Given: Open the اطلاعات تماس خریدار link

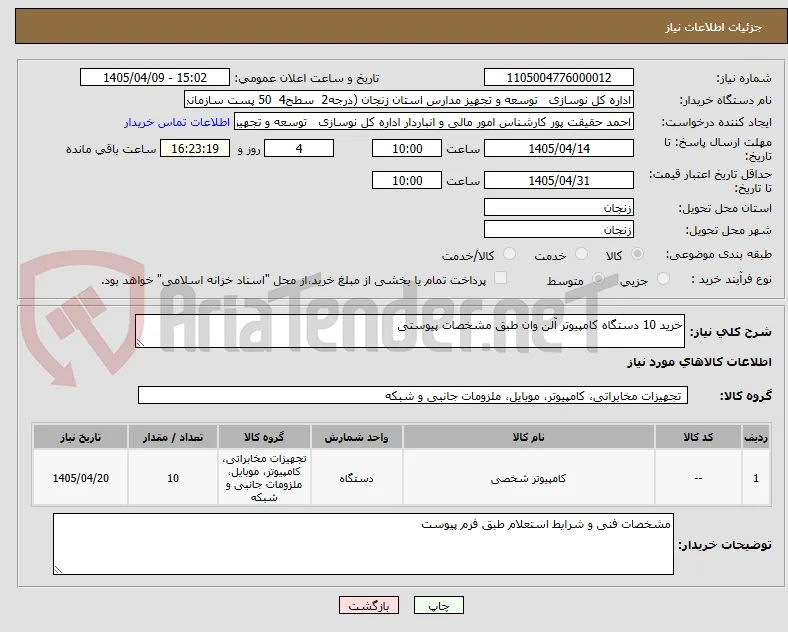Looking at the screenshot, I should tap(177, 122).
